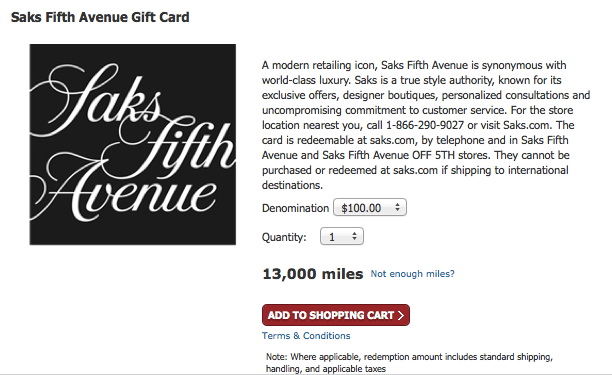Click the Saks Fifth Avenue logo image

point(133,144)
